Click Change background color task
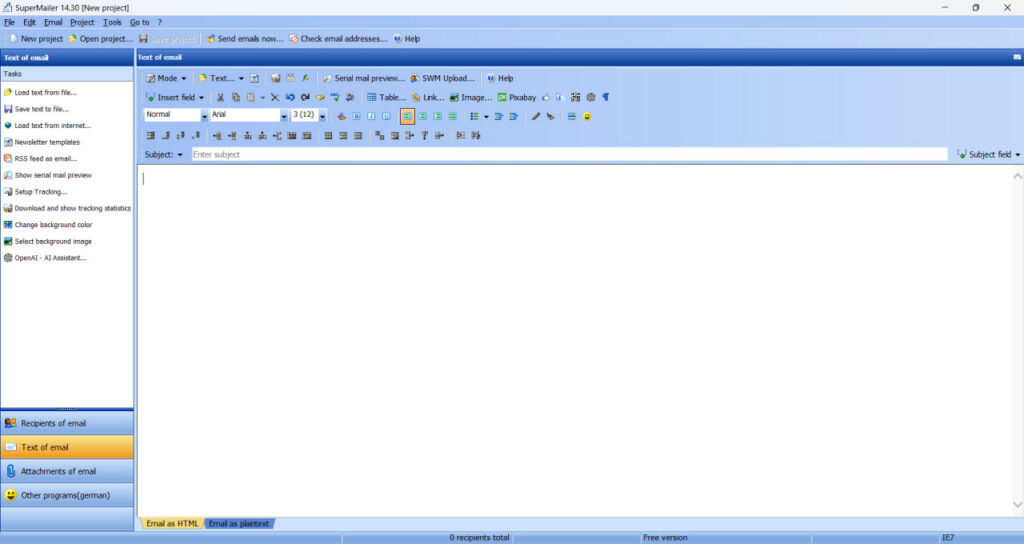Viewport: 1024px width, 544px height. pyautogui.click(x=48, y=225)
